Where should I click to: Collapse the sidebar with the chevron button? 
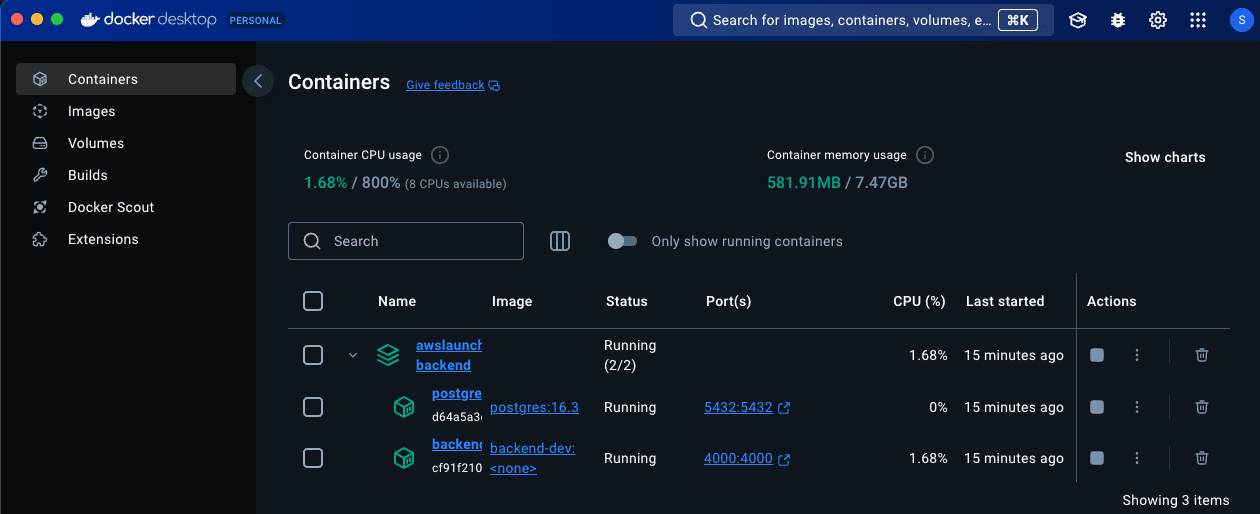pos(258,81)
